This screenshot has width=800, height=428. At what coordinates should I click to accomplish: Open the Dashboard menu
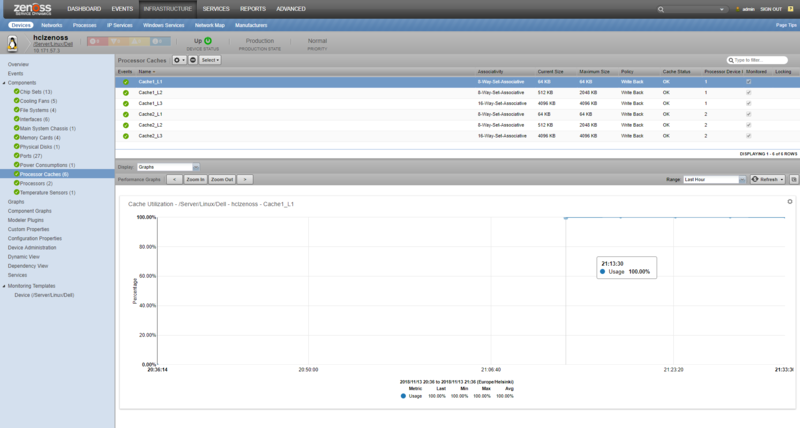point(84,9)
